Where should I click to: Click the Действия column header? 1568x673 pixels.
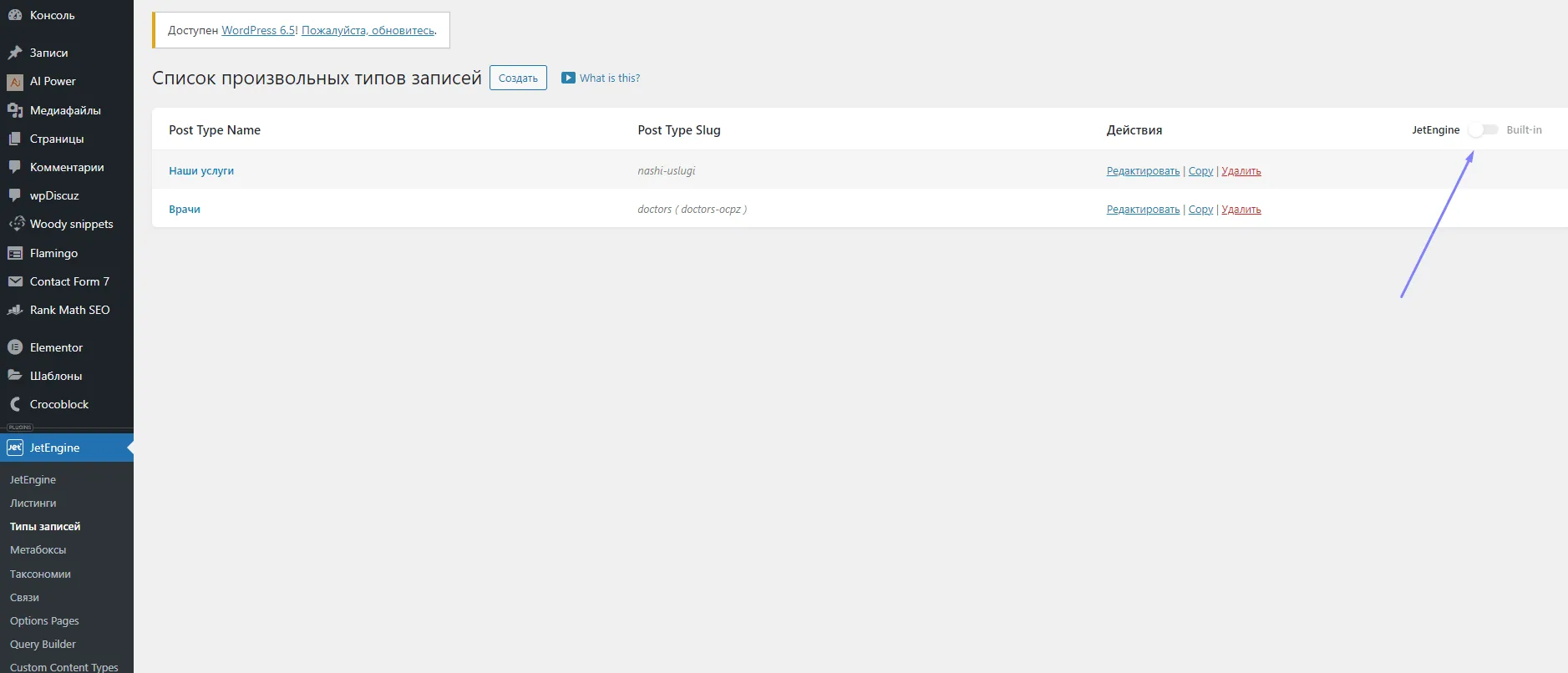pyautogui.click(x=1134, y=129)
